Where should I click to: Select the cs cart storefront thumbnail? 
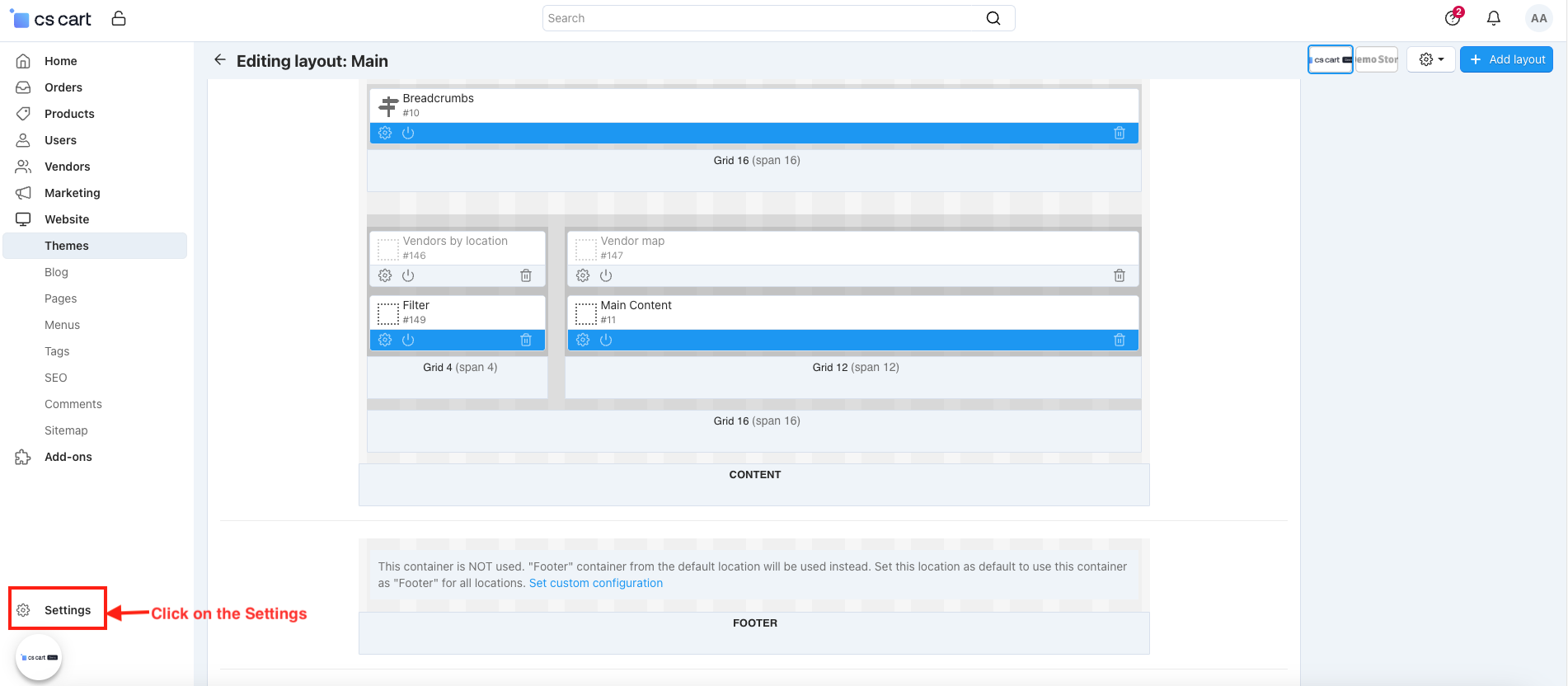click(1331, 59)
